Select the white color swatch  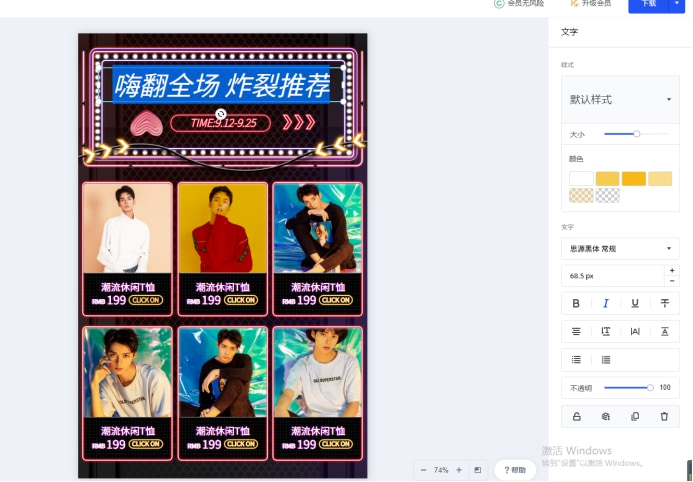[x=581, y=179]
